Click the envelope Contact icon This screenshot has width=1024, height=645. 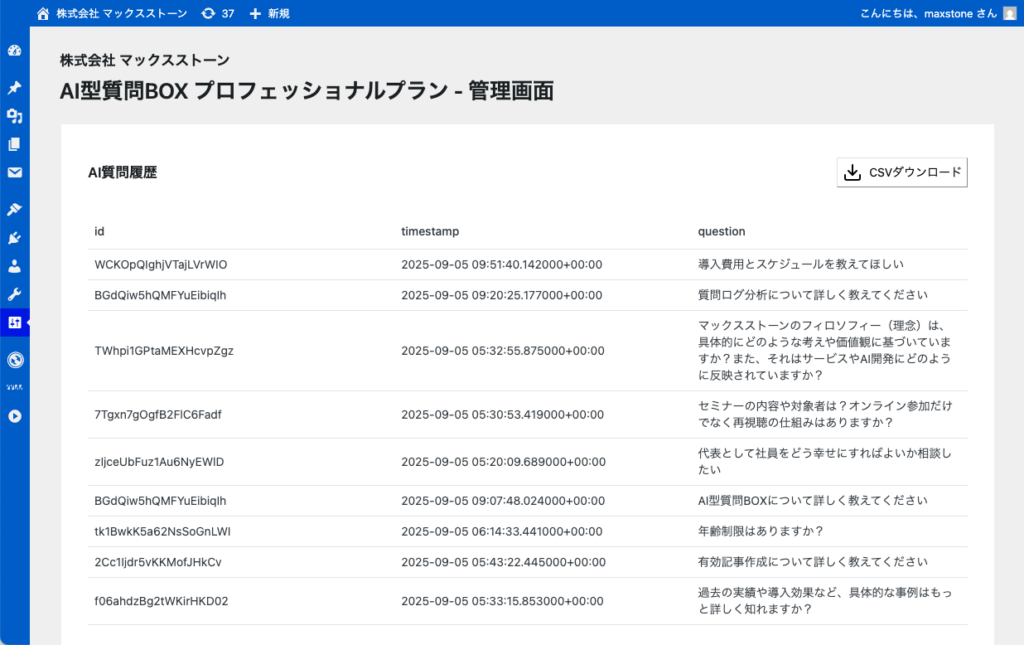tap(14, 172)
